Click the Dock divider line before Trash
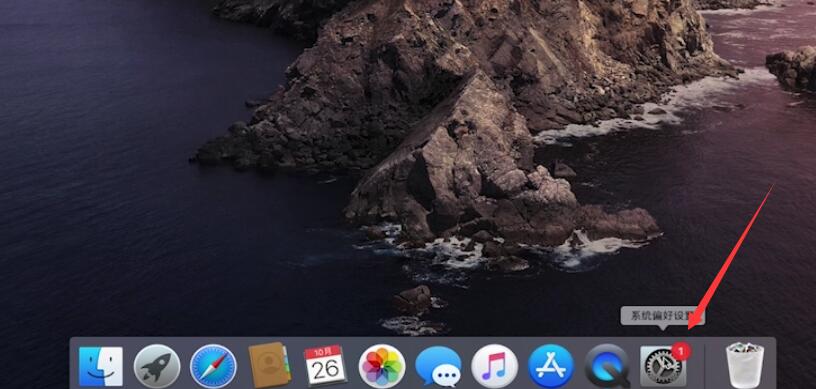The image size is (816, 389). click(x=705, y=366)
